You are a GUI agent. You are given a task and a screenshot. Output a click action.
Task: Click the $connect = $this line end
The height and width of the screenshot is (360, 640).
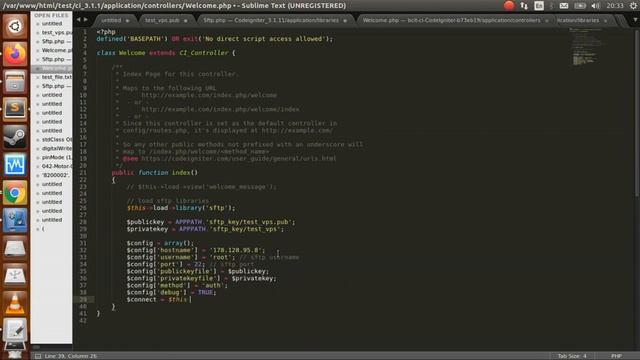191,300
